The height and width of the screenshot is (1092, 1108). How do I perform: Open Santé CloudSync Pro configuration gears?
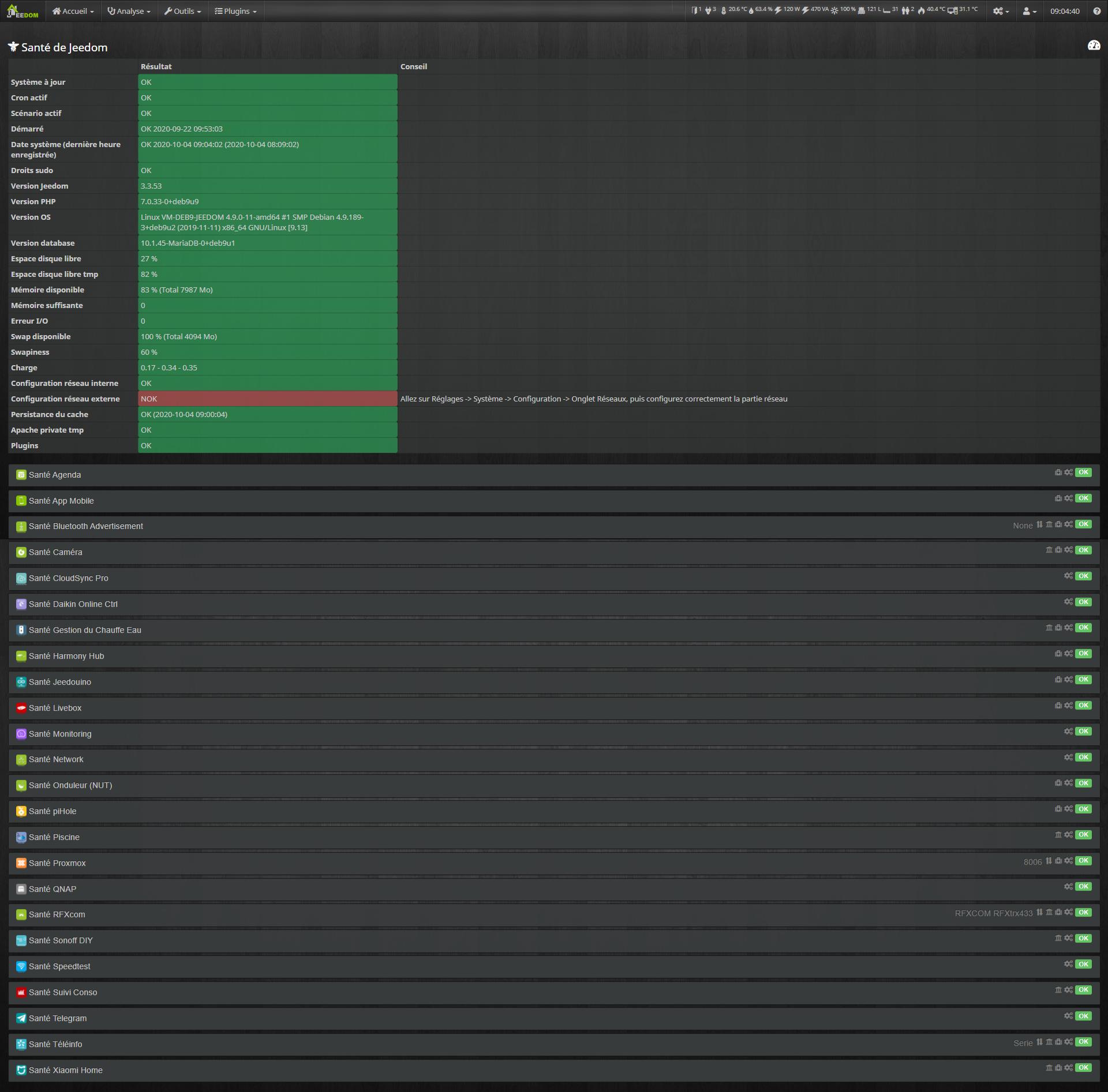[x=1068, y=576]
